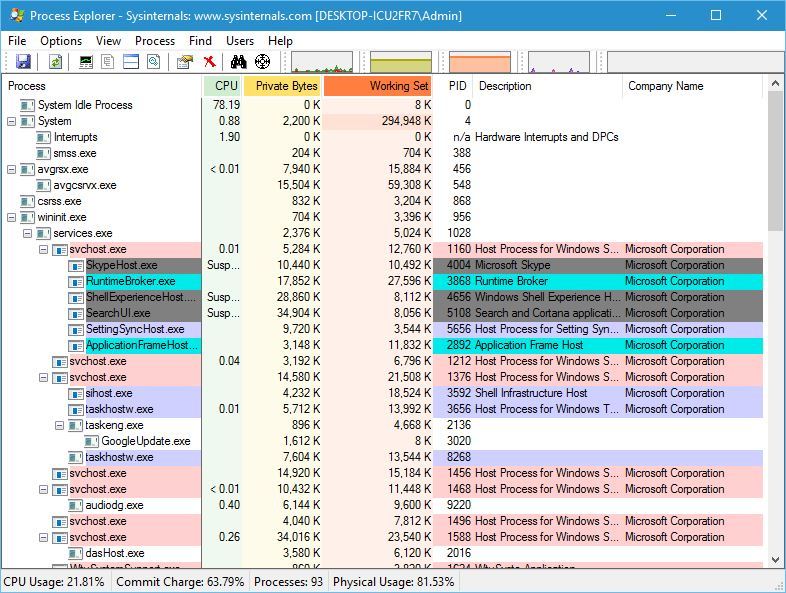Click the Processes: 93 status entry
Screen dimensions: 786x593
pos(288,582)
